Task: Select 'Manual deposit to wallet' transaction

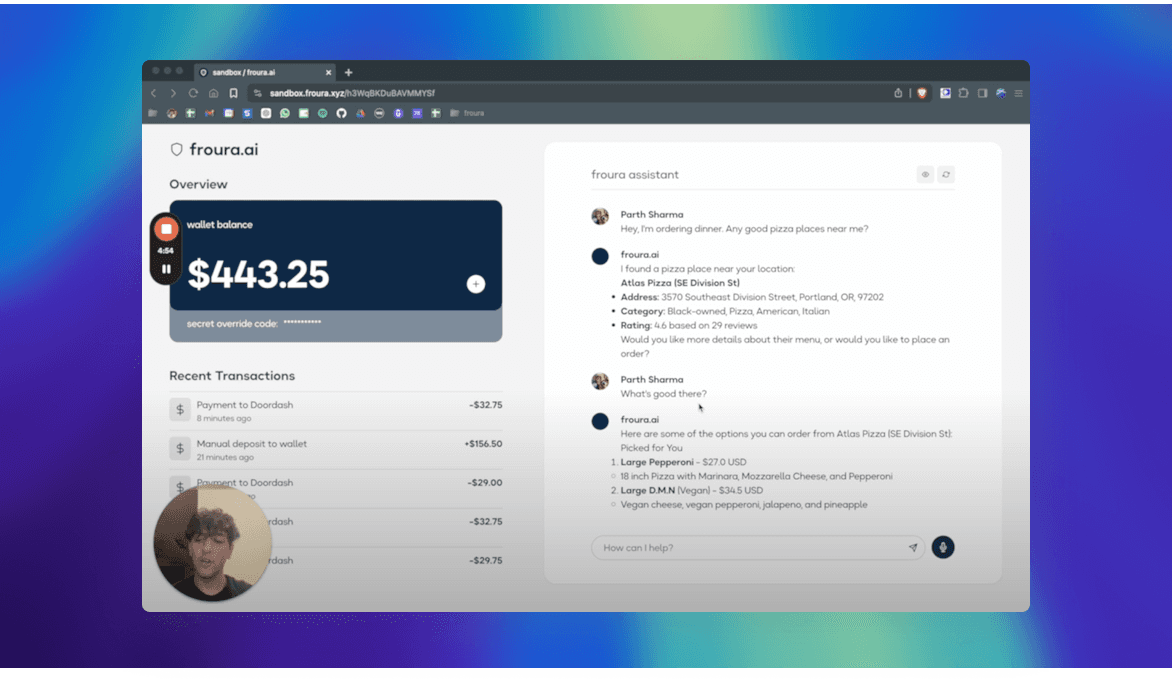Action: (x=336, y=450)
